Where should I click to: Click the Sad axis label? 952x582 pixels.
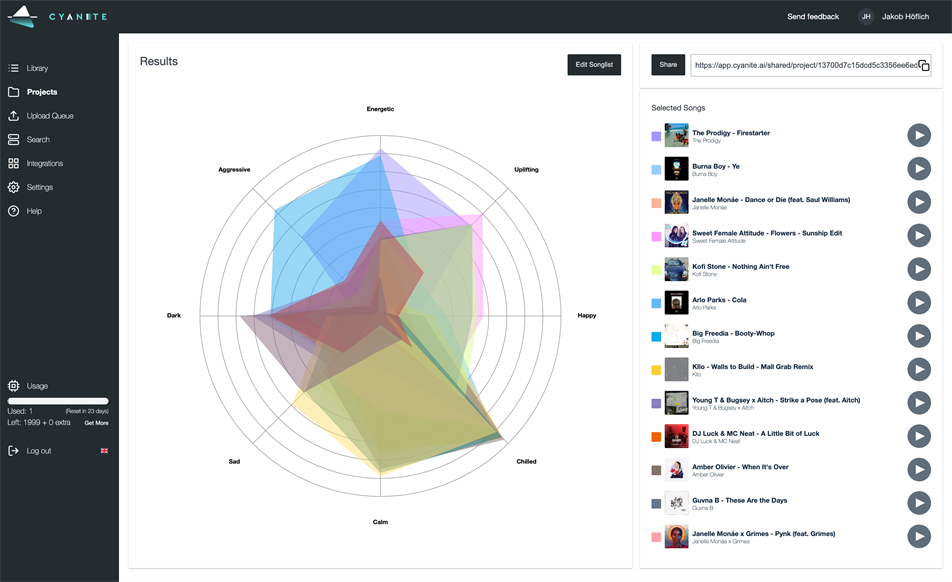234,461
